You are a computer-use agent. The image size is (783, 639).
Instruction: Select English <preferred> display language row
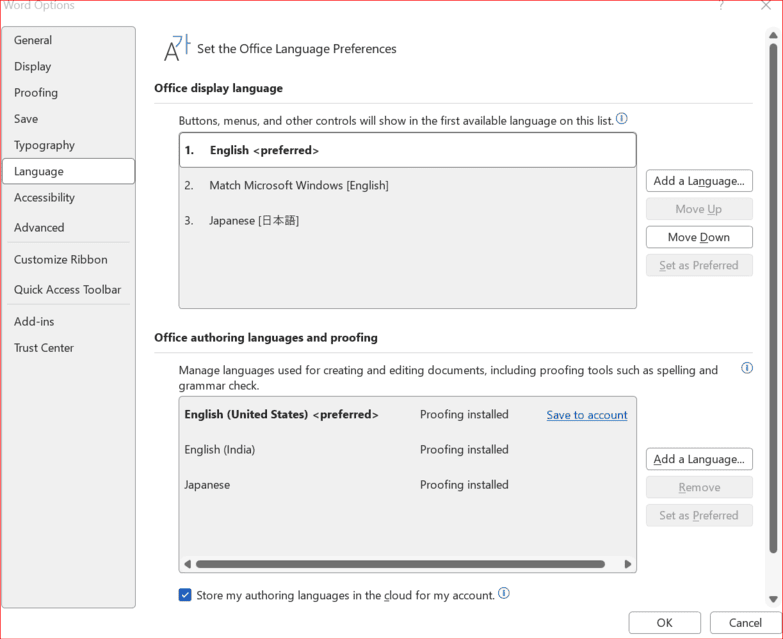pyautogui.click(x=407, y=150)
